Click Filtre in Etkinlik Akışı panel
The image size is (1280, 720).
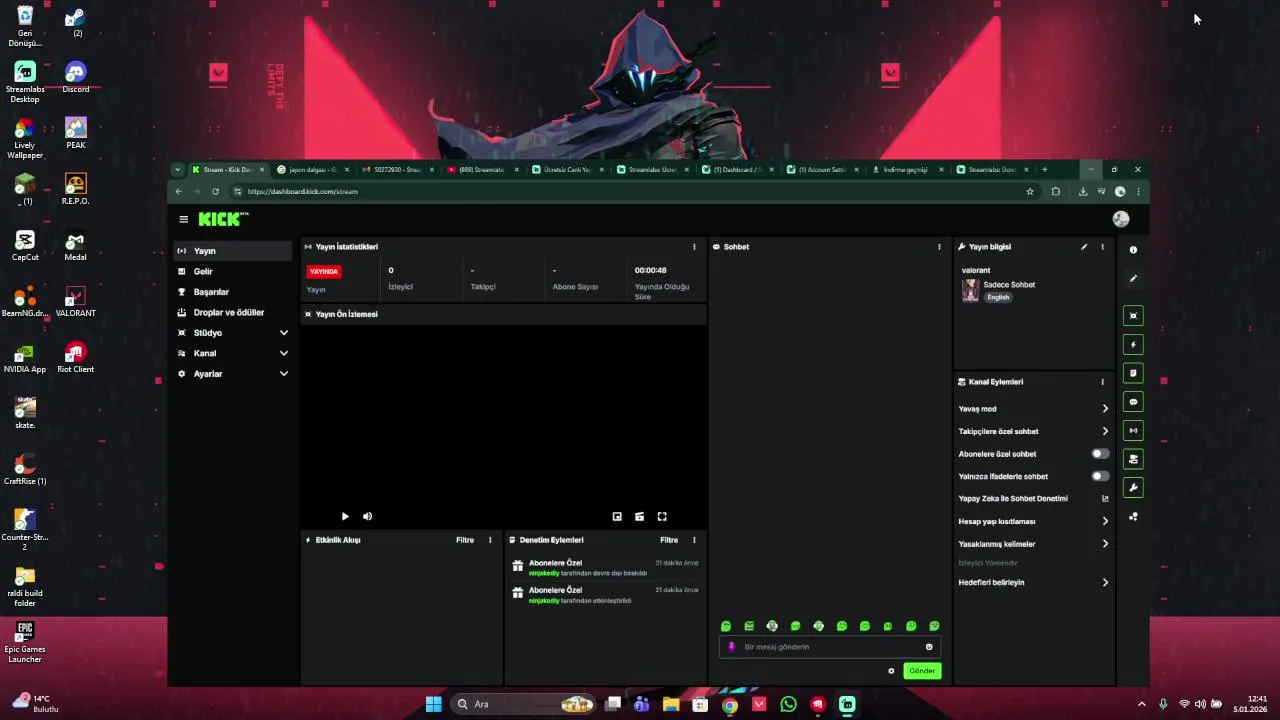tap(465, 540)
